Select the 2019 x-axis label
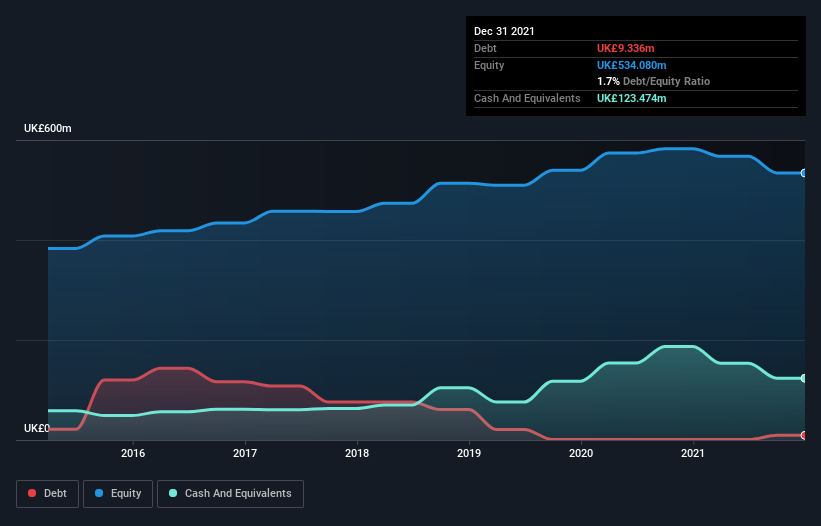Viewport: 821px width, 526px height. [x=469, y=453]
